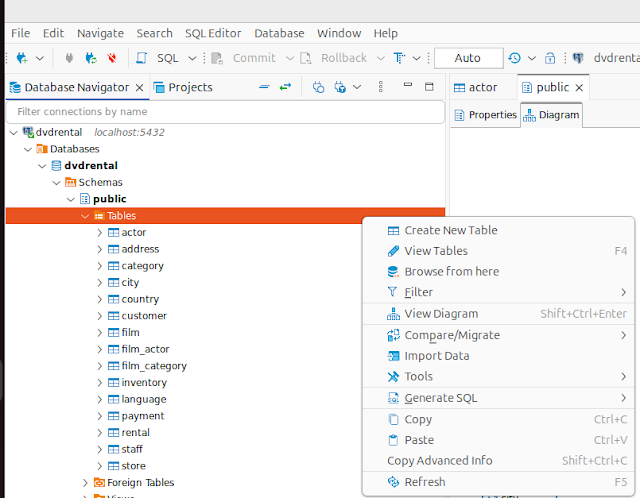Click the padlock icon in toolbar
Viewport: 640px width, 498px height.
coord(550,58)
